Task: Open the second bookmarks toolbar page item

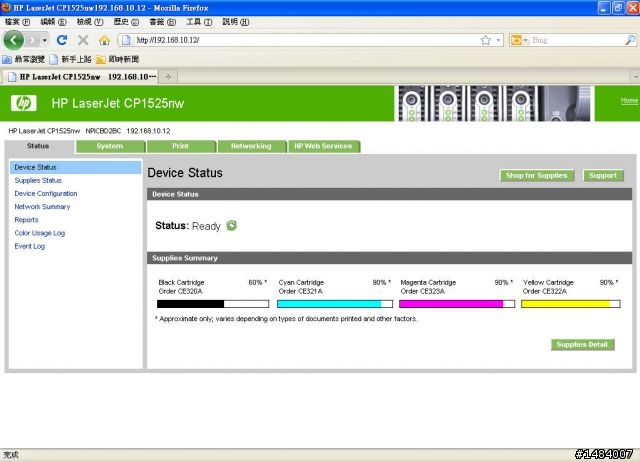Action: 71,60
